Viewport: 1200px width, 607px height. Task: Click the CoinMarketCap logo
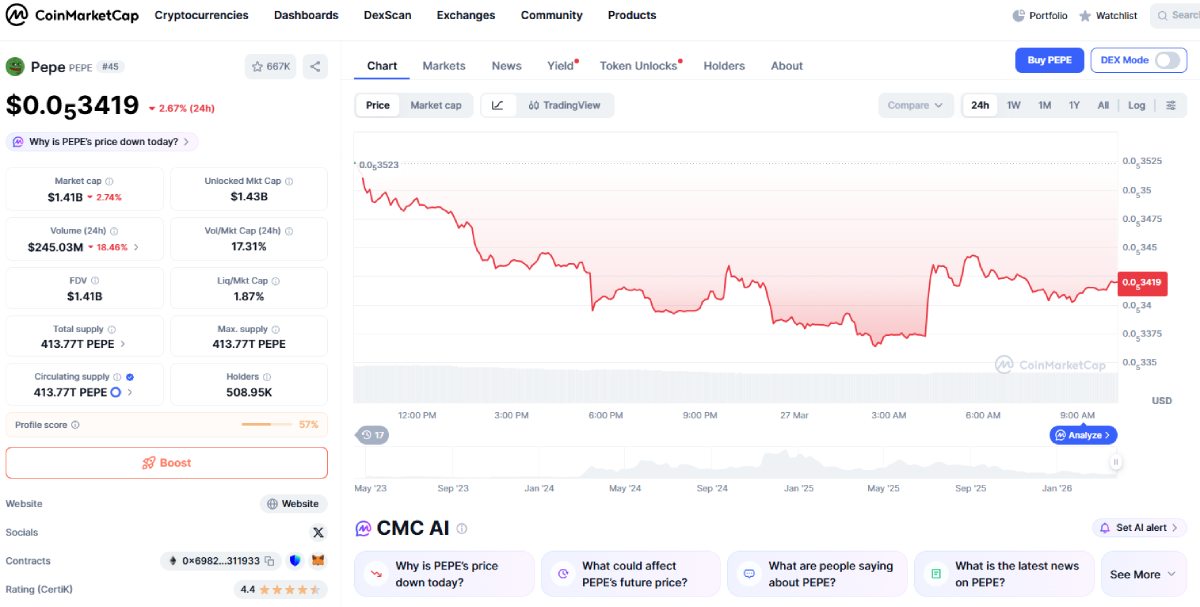click(72, 15)
